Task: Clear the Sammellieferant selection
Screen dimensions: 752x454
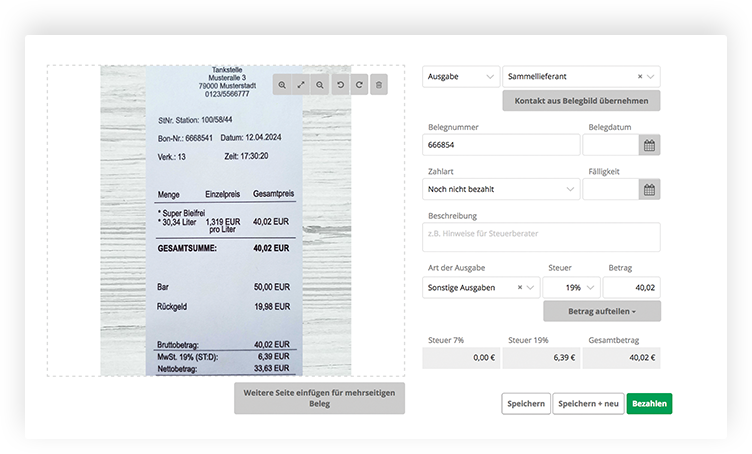Action: pyautogui.click(x=640, y=77)
